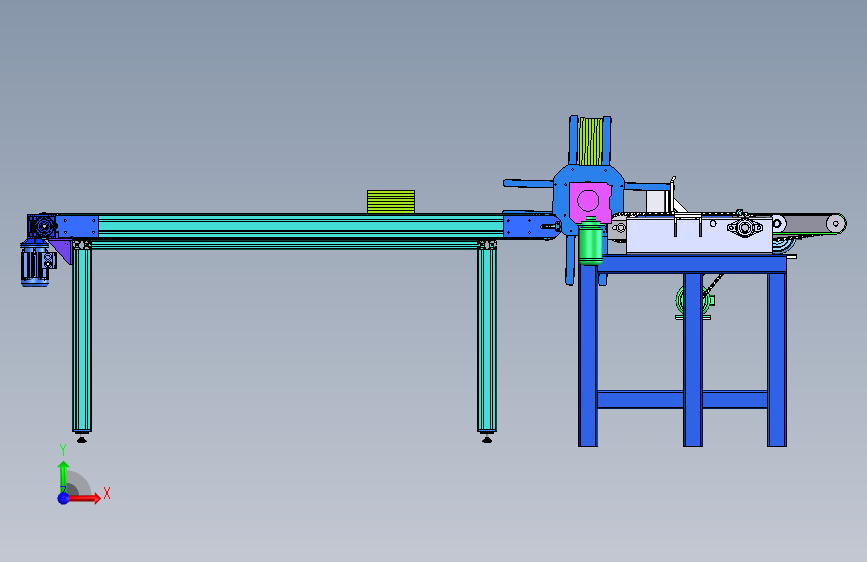Click the blue Z axis origin ball
The height and width of the screenshot is (562, 867).
pos(63,498)
